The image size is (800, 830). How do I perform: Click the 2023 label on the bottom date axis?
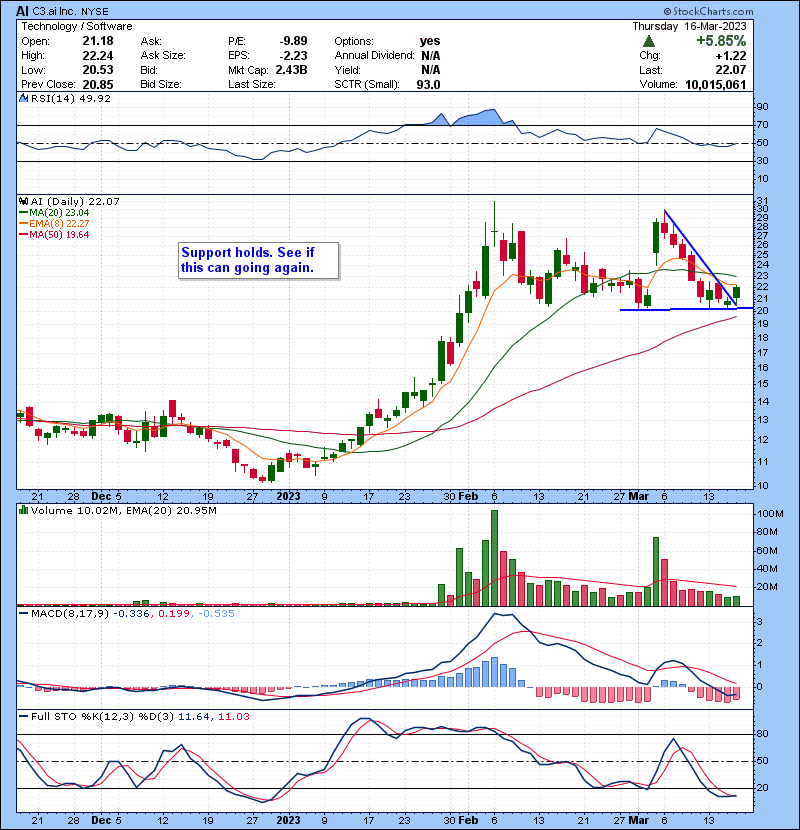(x=289, y=820)
